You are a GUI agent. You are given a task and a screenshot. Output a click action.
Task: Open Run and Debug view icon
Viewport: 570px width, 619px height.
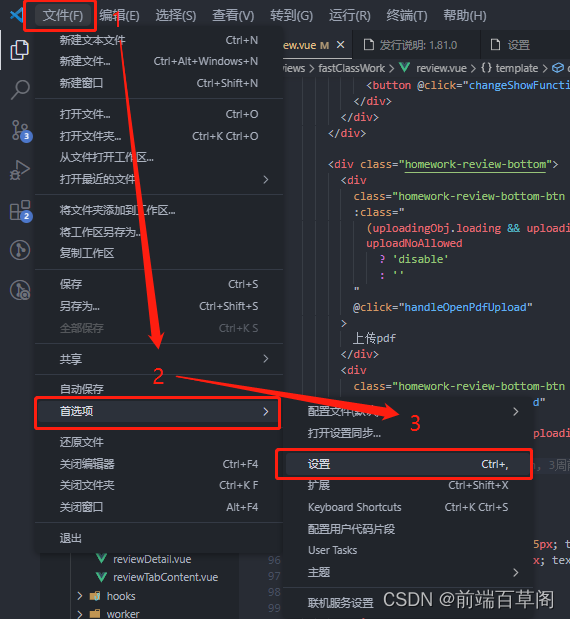19,171
